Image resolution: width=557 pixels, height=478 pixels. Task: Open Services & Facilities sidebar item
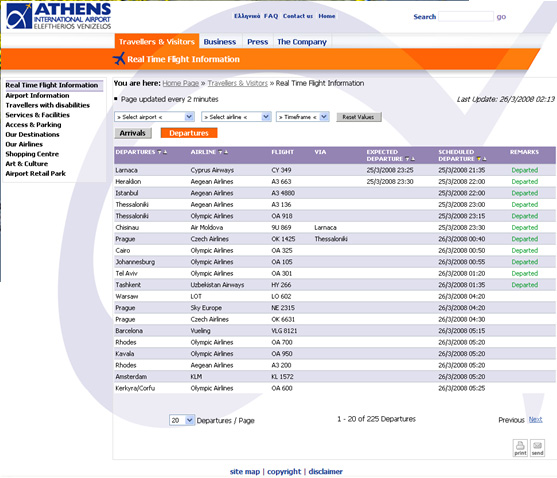tap(38, 115)
